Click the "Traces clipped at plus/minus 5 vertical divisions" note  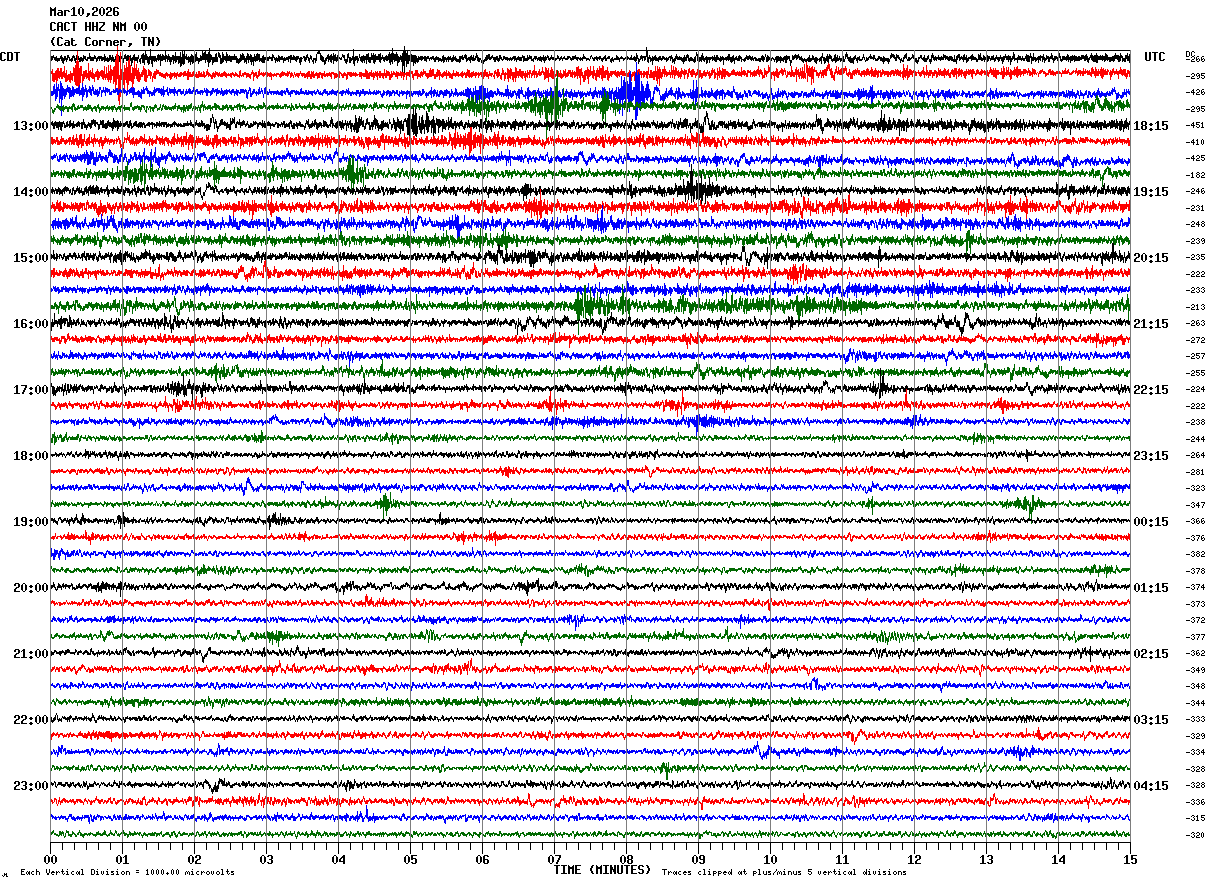pos(784,873)
